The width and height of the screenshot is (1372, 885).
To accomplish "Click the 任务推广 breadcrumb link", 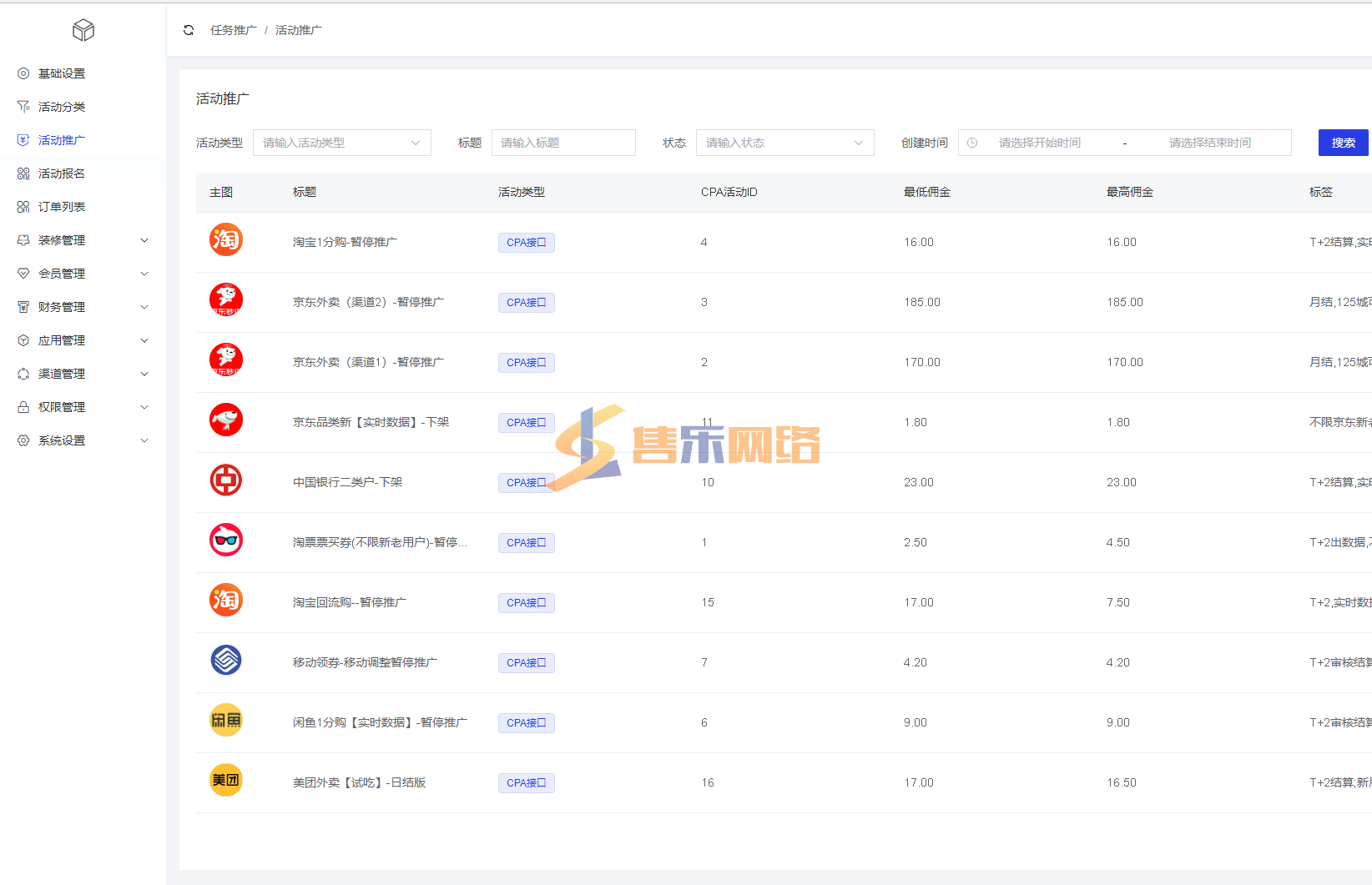I will (x=233, y=30).
